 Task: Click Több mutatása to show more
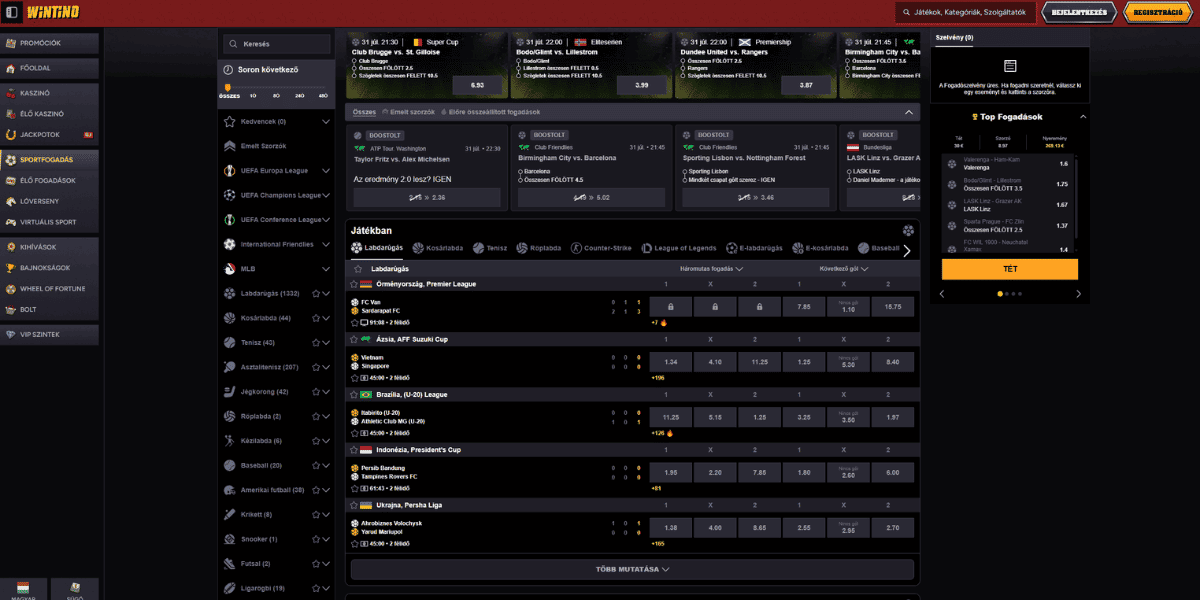pyautogui.click(x=631, y=569)
